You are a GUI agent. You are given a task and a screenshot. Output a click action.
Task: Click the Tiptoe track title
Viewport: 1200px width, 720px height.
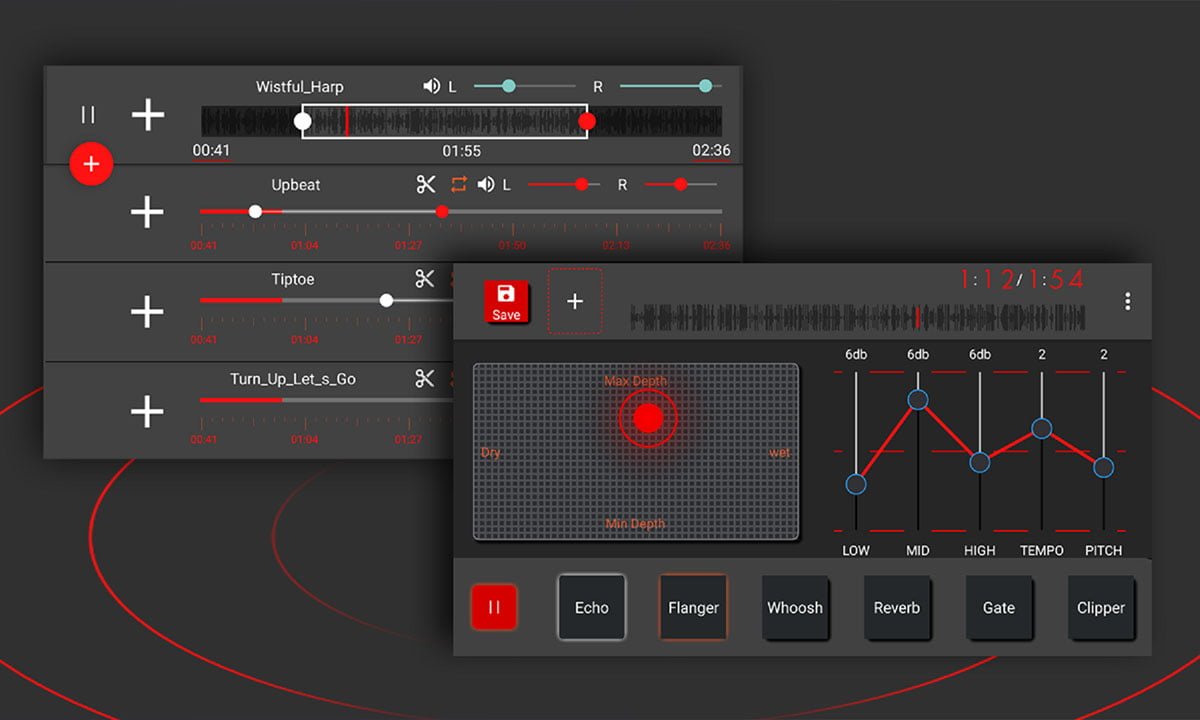[293, 279]
